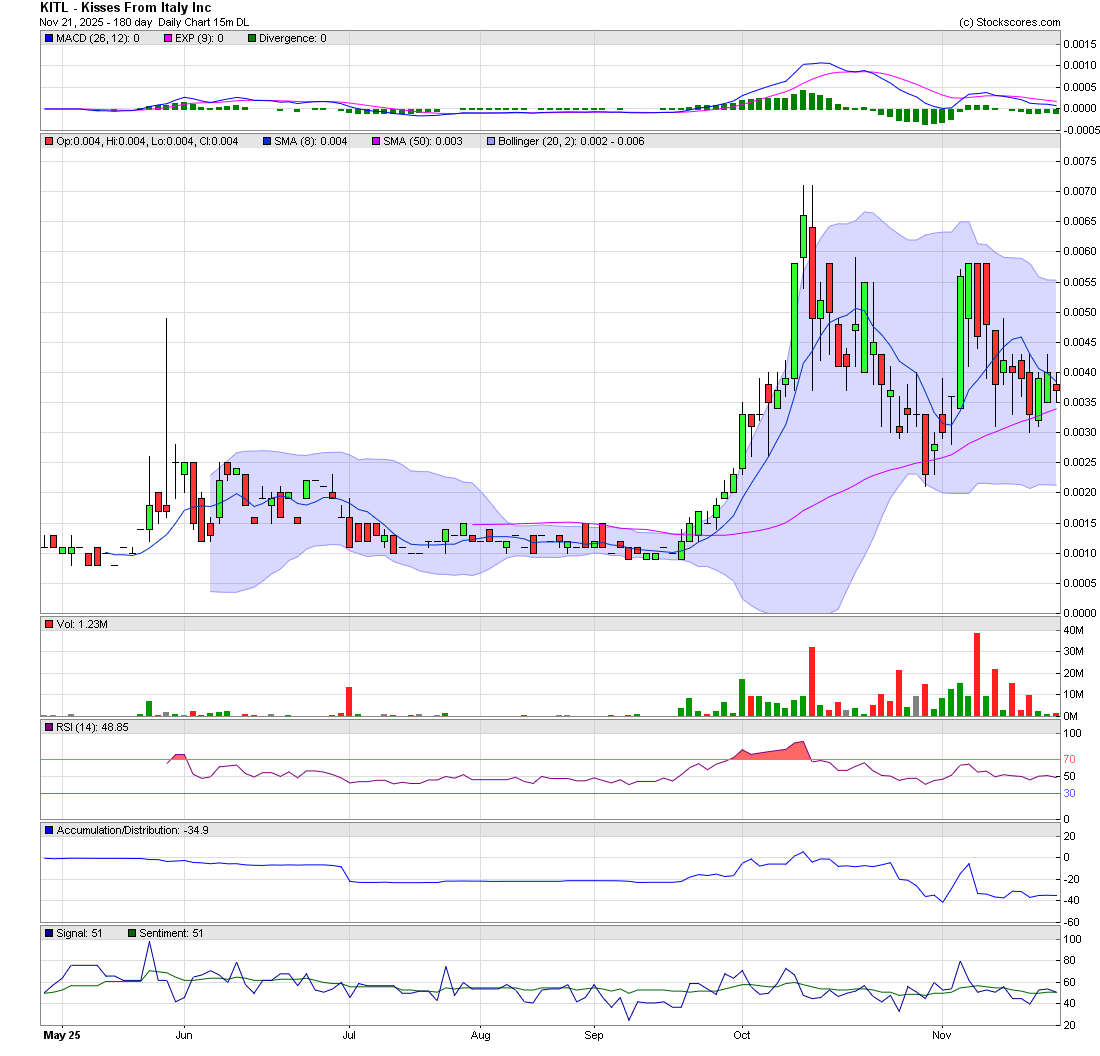Click the purple RSI (14) legend swatch
This screenshot has height=1056, width=1100.
click(x=49, y=728)
